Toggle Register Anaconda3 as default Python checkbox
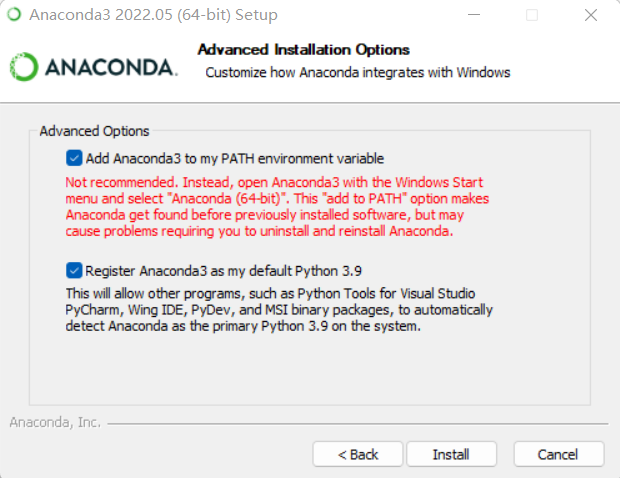The width and height of the screenshot is (620, 478). click(74, 270)
